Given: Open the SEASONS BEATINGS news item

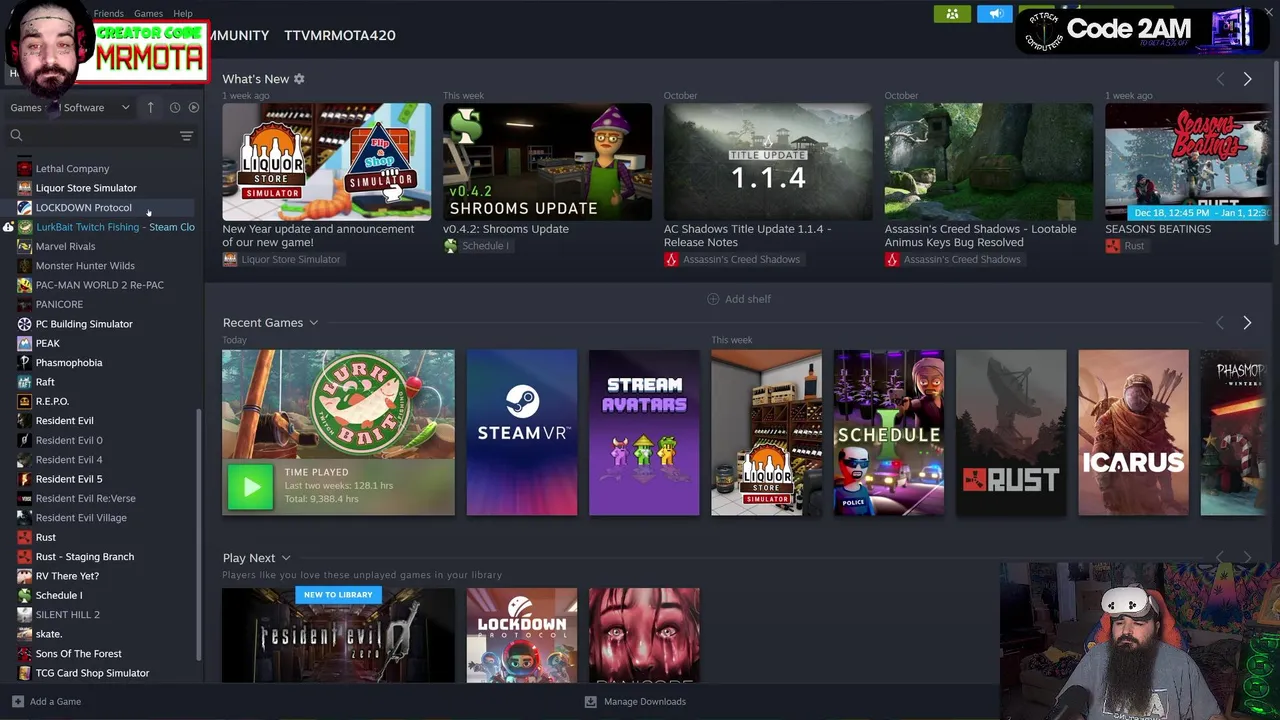Looking at the screenshot, I should [1188, 162].
